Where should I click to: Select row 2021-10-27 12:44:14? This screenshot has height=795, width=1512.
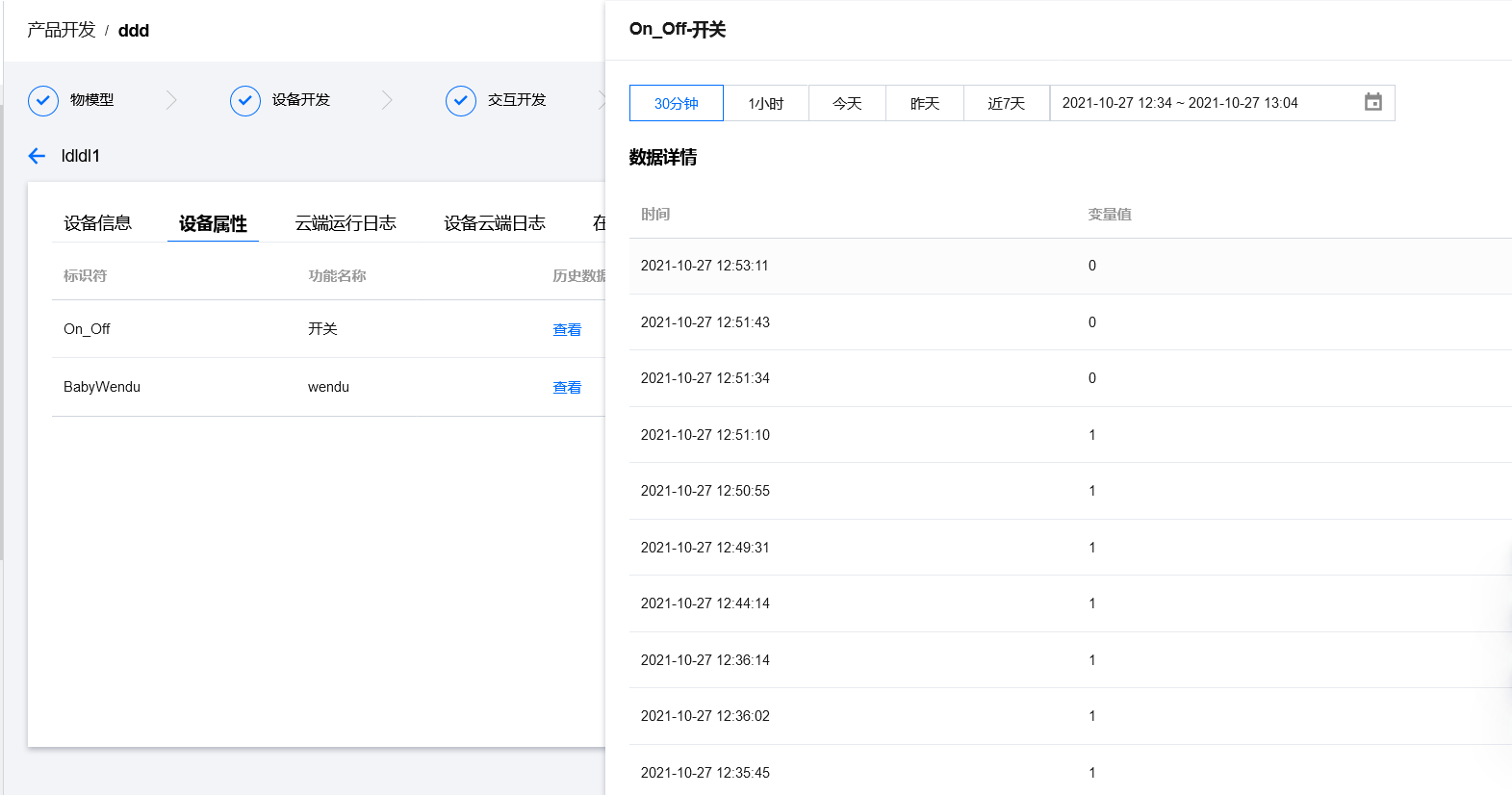coord(1070,603)
